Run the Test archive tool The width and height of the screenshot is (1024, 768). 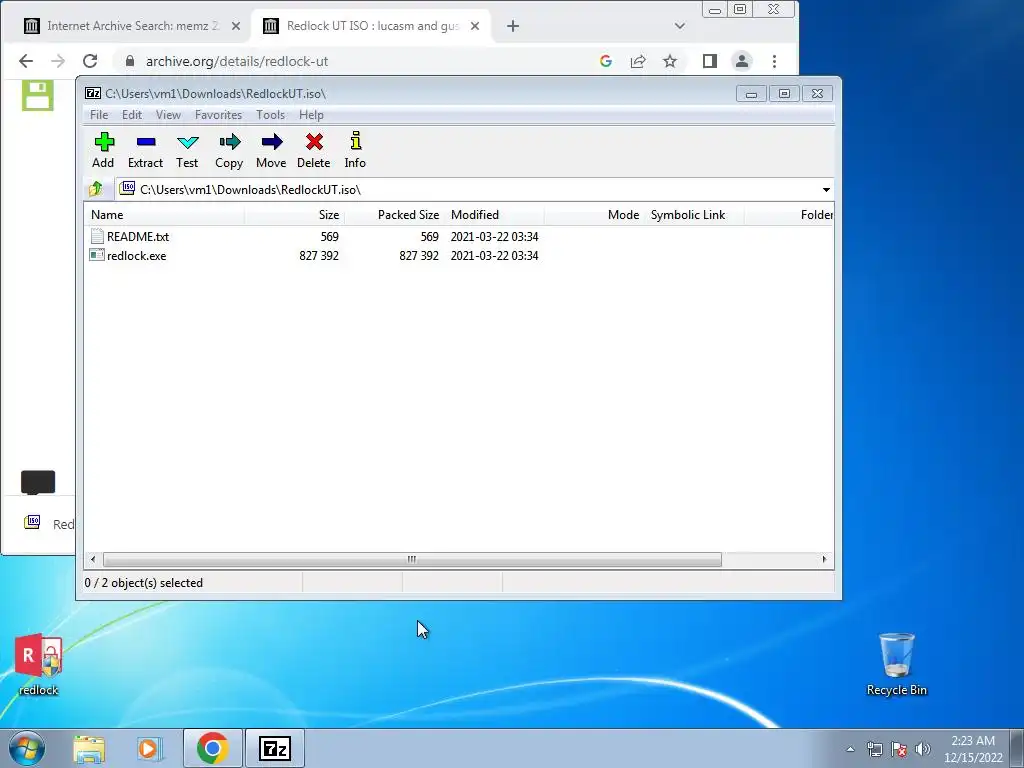187,150
